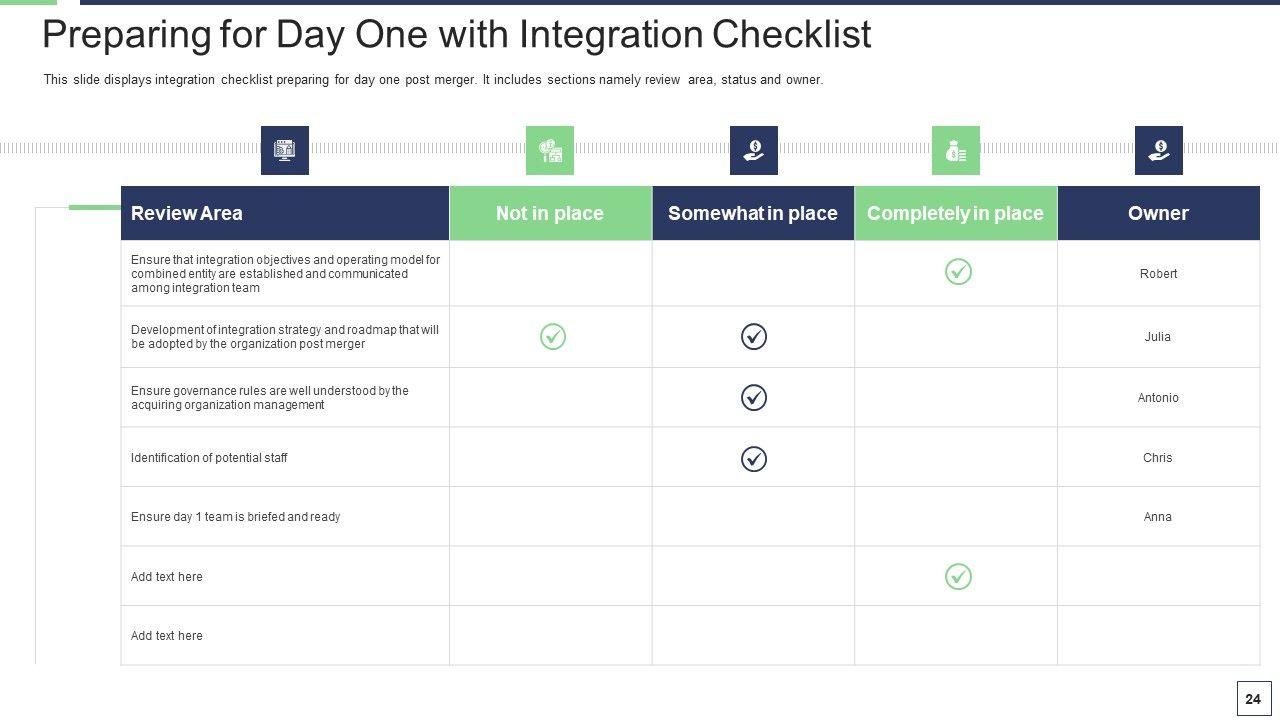Click the green icon above Not in place
1280x720 pixels.
550,150
